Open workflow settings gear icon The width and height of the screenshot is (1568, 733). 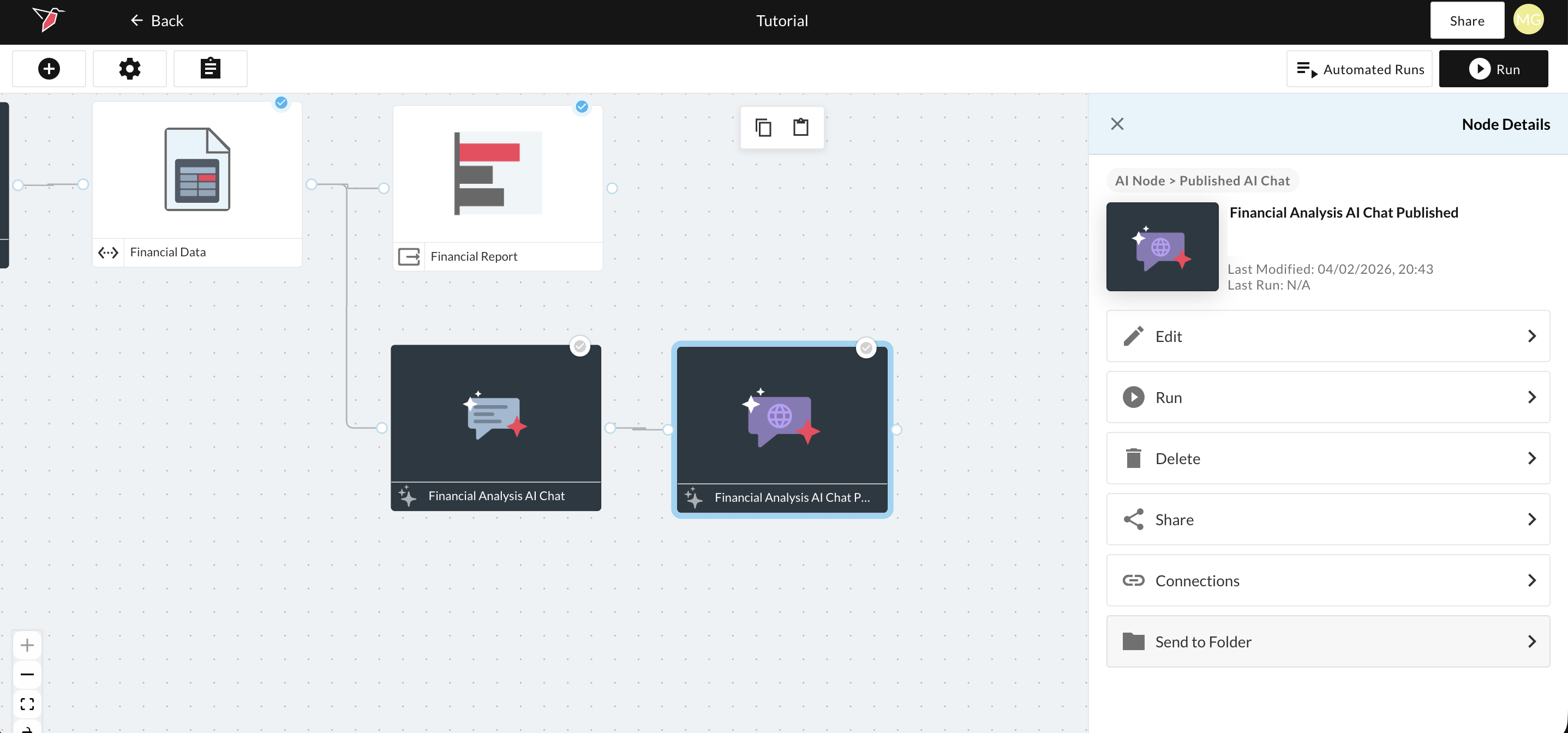(x=129, y=69)
